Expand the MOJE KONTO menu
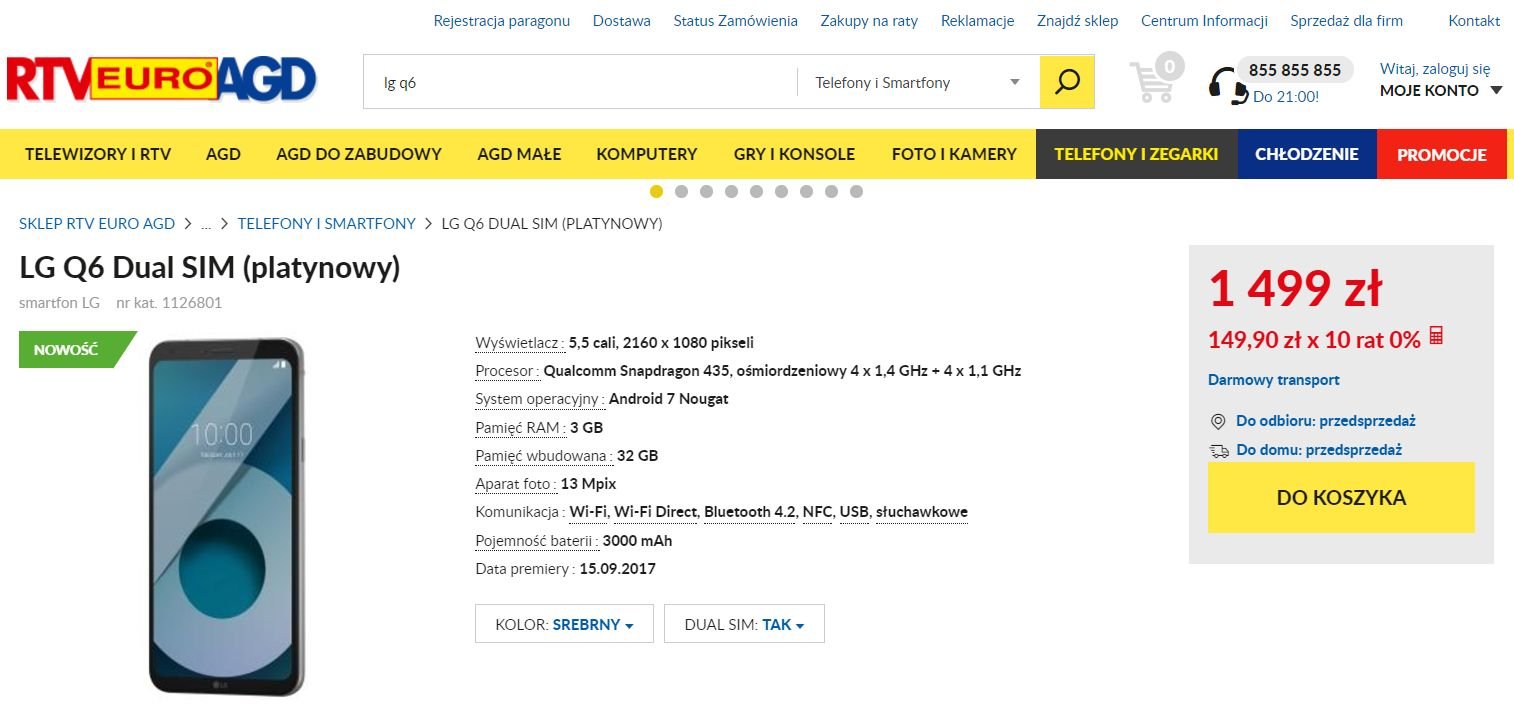Image resolution: width=1514 pixels, height=712 pixels. click(1441, 90)
